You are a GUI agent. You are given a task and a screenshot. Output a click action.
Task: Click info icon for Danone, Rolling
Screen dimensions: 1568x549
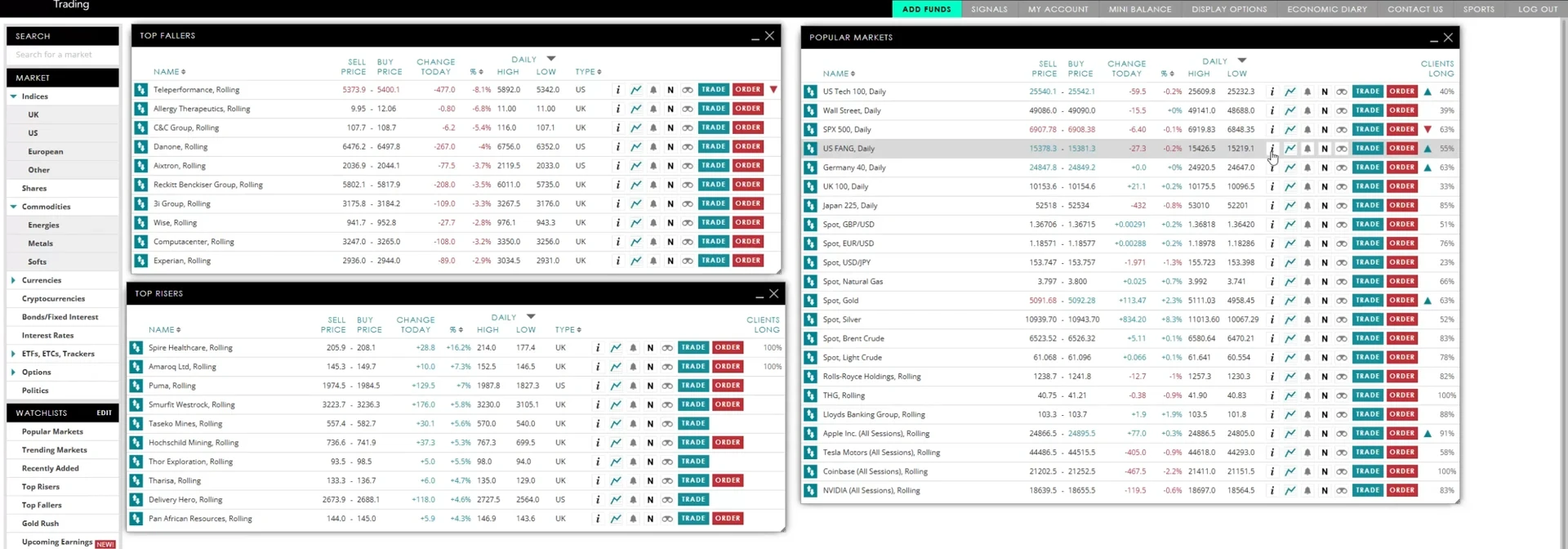(617, 147)
